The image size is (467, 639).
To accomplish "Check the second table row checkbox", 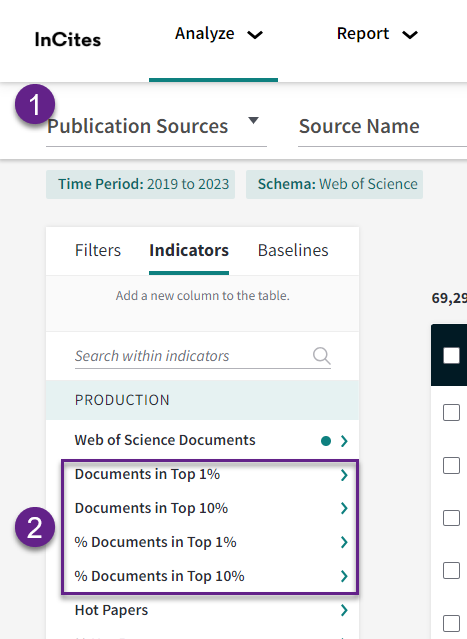I will 452,465.
